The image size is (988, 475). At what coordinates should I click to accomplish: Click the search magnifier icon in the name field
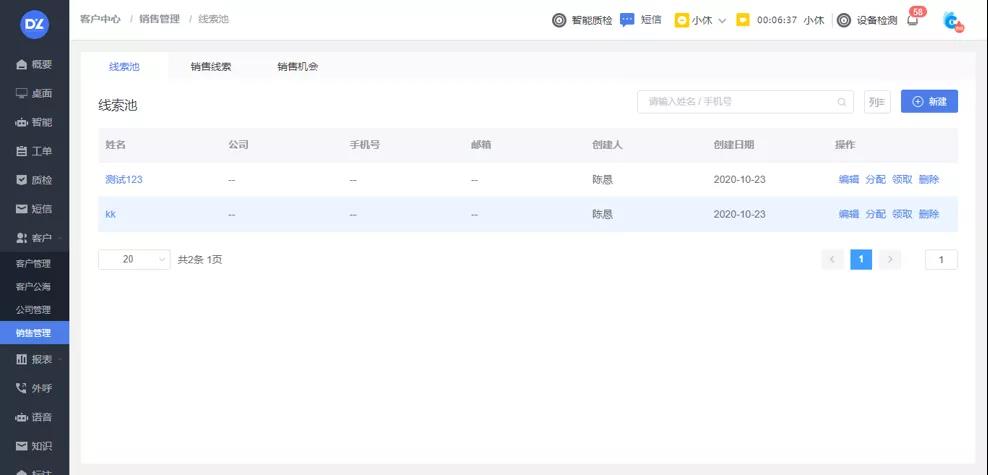click(842, 102)
